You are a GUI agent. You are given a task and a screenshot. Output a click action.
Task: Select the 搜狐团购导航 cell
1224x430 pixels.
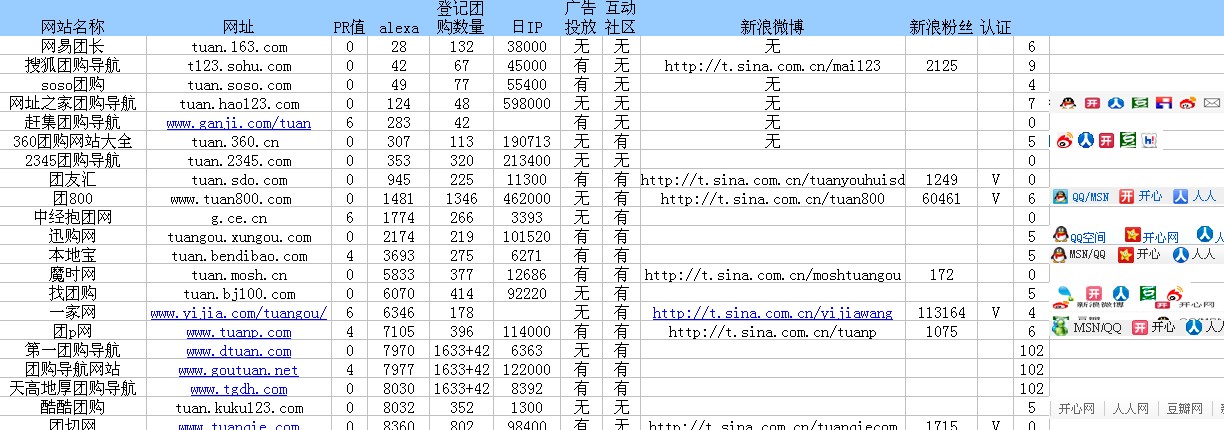pos(72,66)
